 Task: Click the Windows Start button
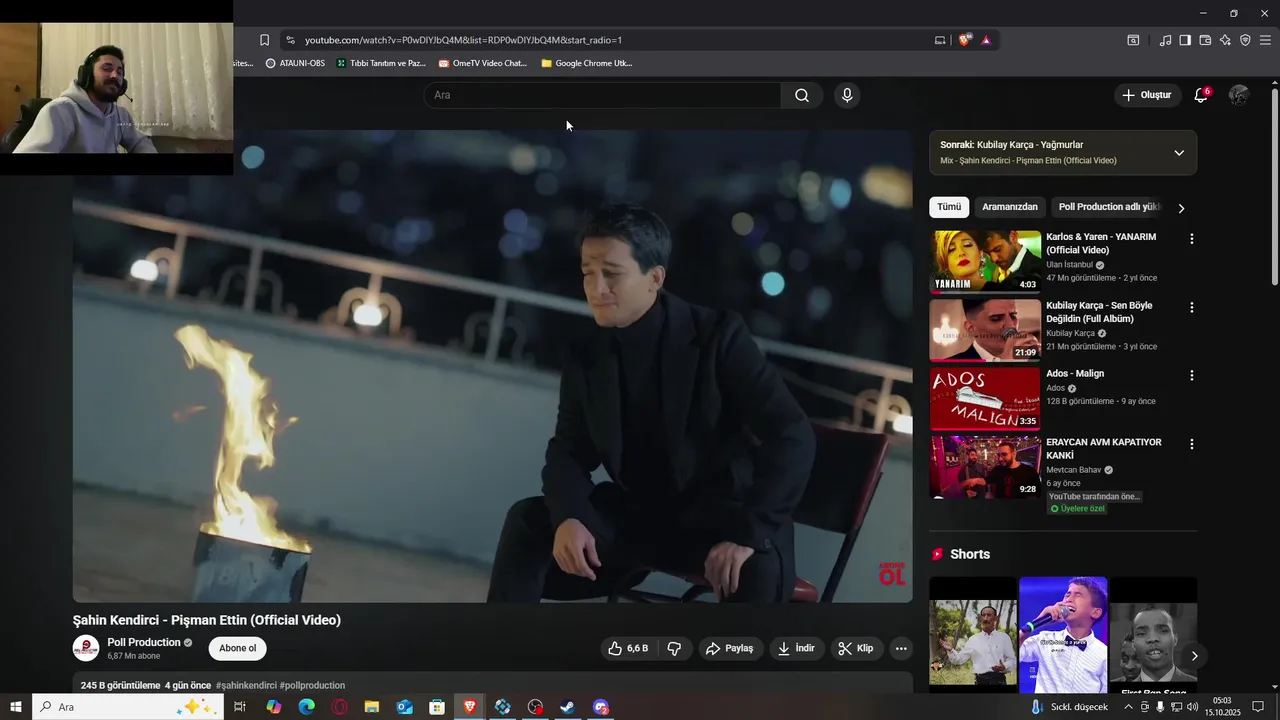16,707
